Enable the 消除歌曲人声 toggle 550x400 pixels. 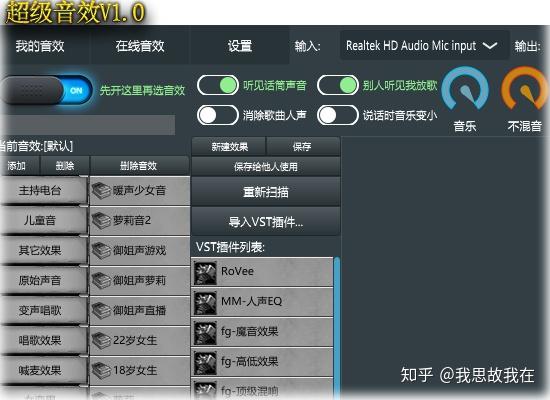218,115
